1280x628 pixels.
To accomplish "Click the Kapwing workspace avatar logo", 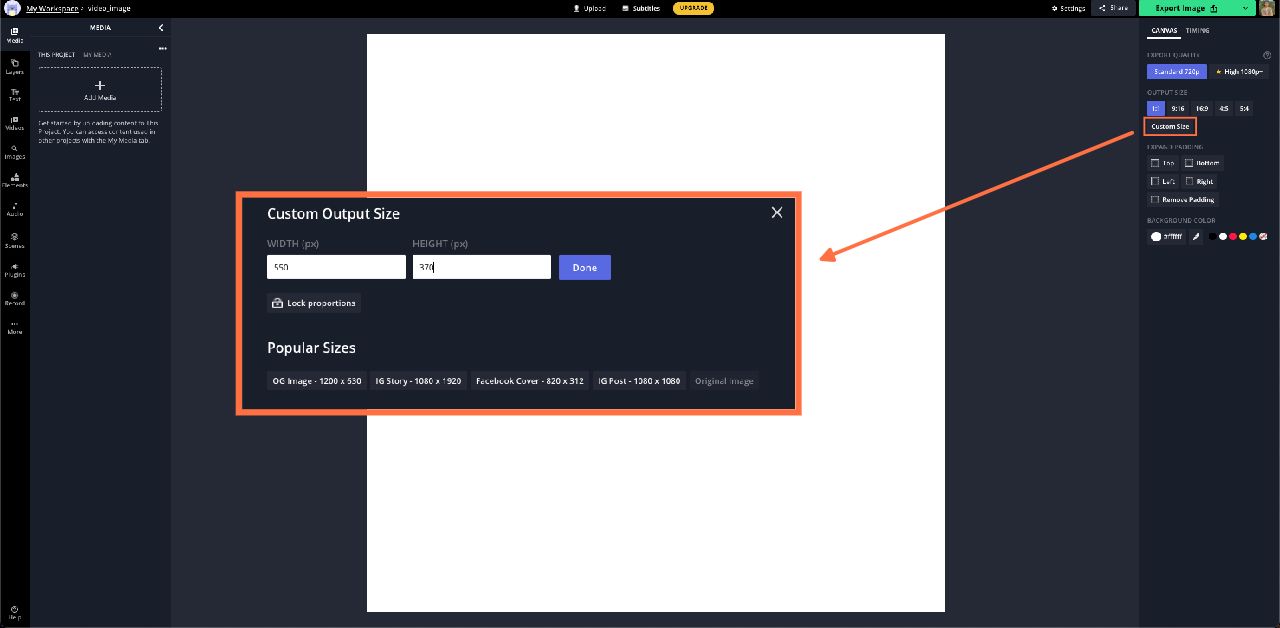I will [13, 8].
